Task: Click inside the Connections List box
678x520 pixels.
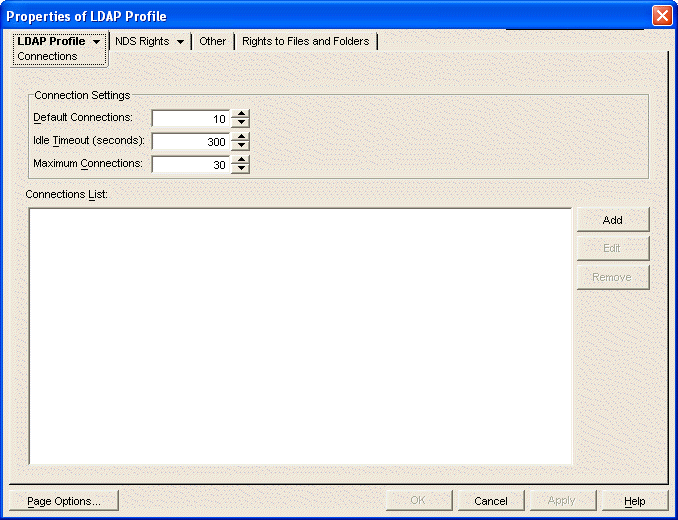Action: coord(301,336)
